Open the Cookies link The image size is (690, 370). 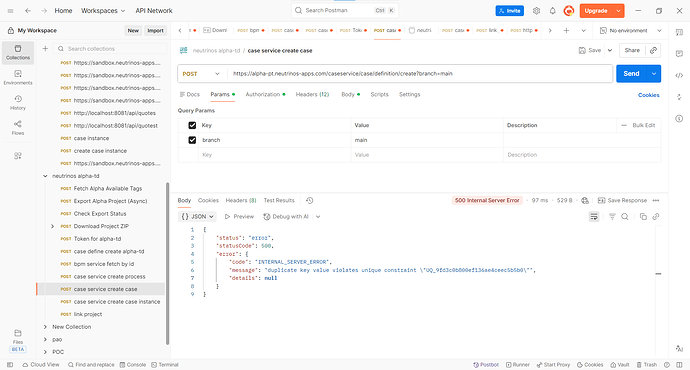pos(649,95)
